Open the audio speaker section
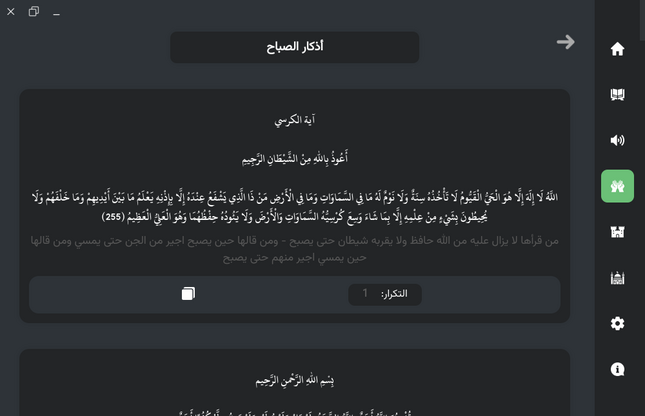 [x=617, y=141]
